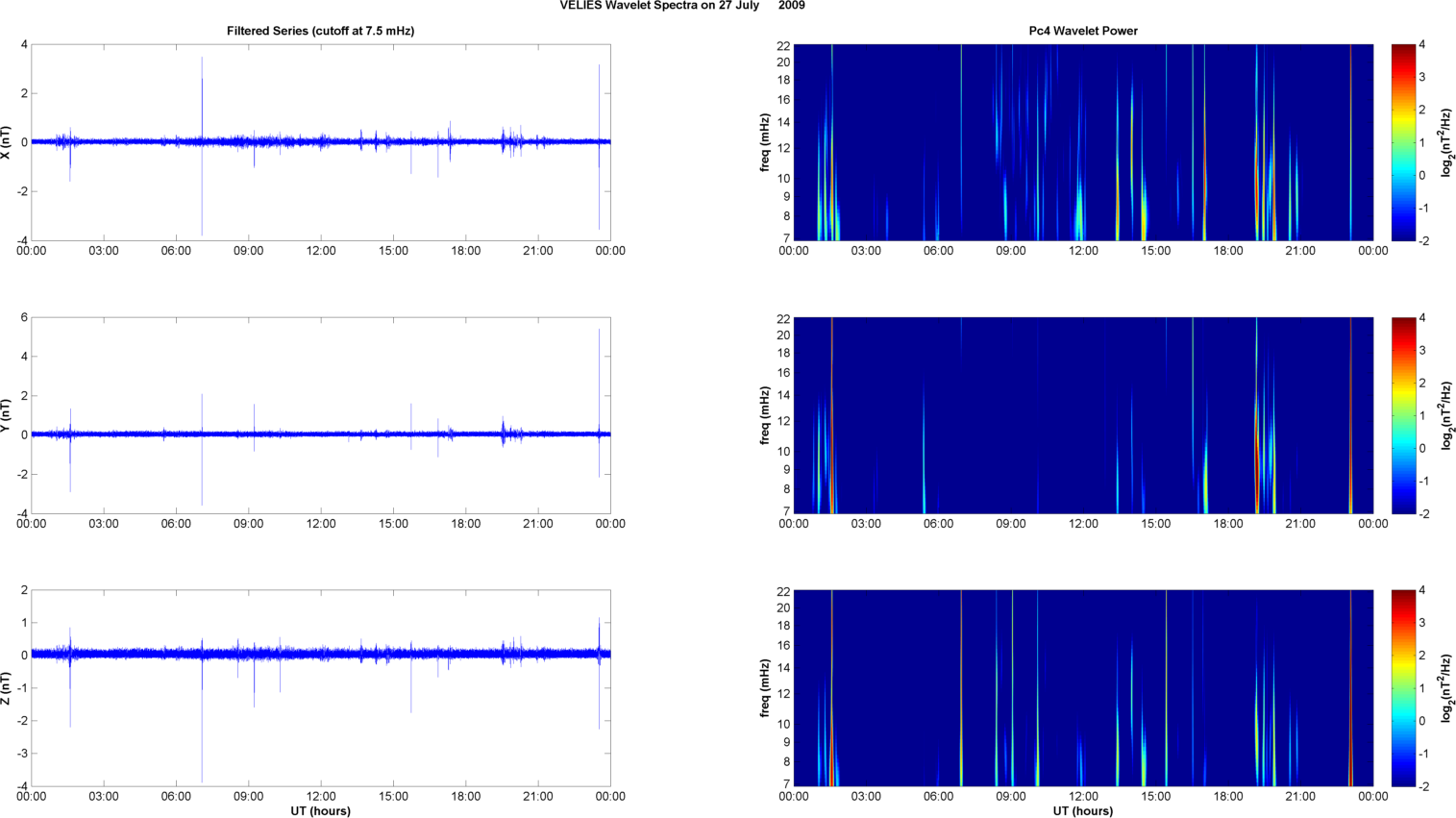Select the Z (nT) axis label

tap(7, 688)
